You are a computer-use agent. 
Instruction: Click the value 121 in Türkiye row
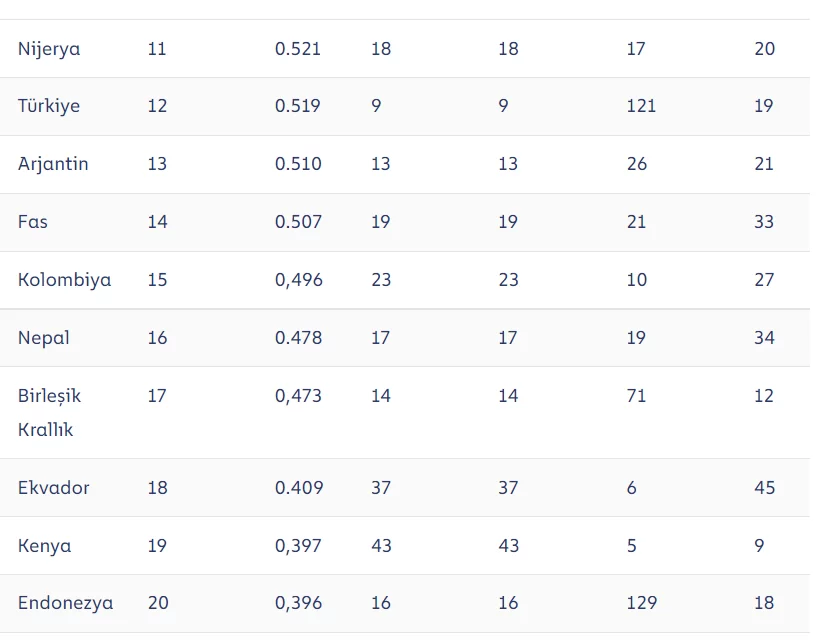click(641, 106)
